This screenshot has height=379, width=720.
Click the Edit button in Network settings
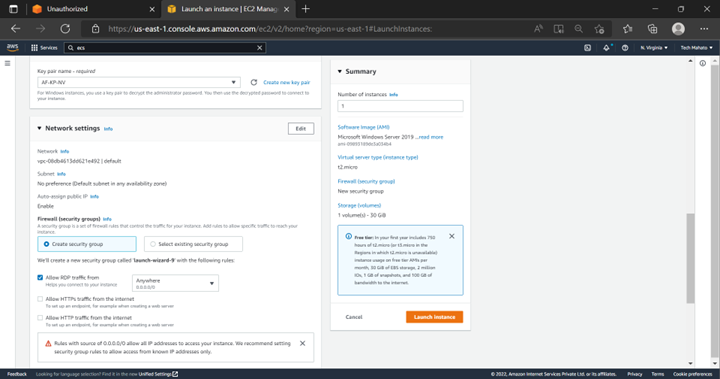[x=301, y=129]
